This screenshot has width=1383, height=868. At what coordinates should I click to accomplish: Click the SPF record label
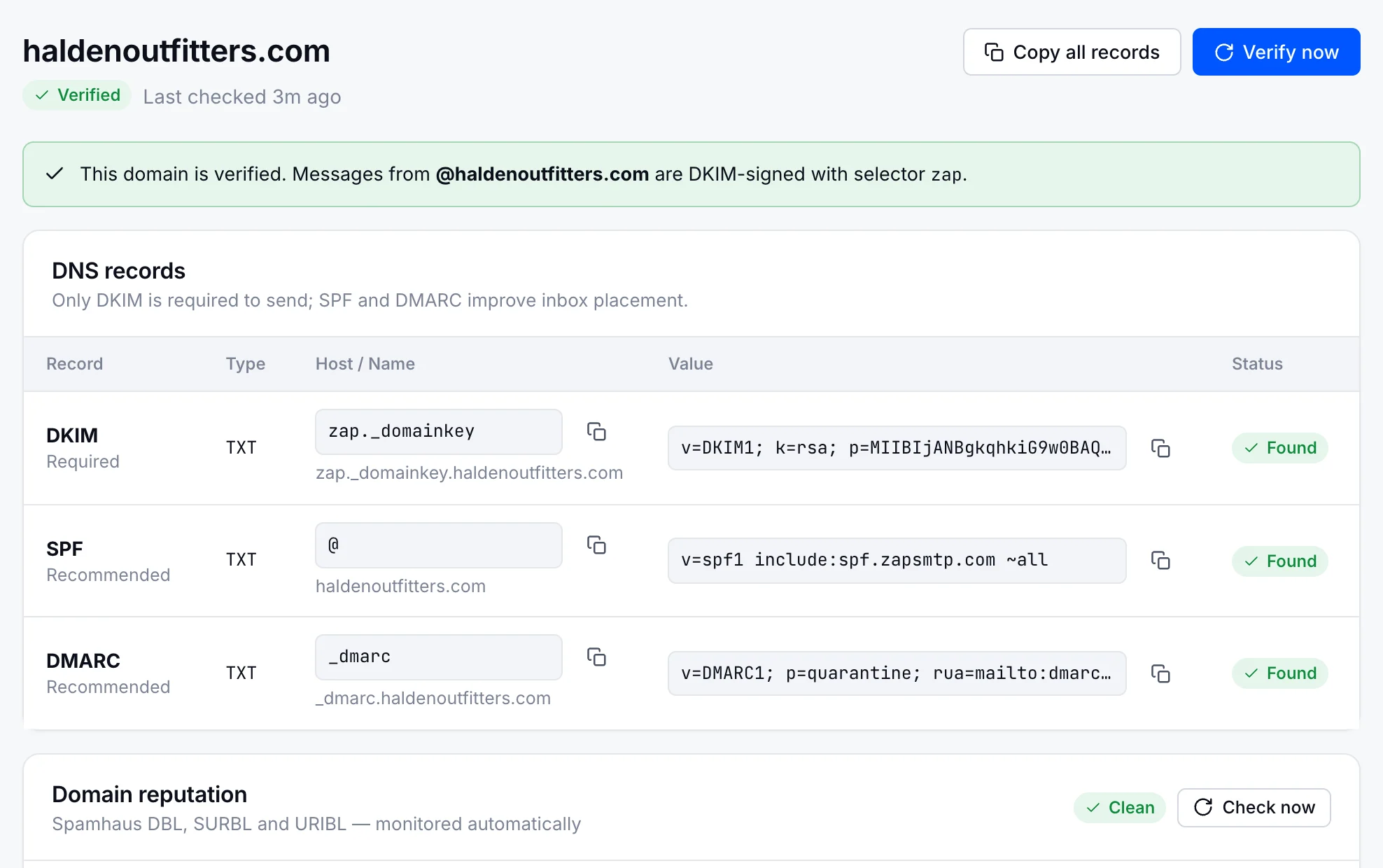(x=64, y=549)
